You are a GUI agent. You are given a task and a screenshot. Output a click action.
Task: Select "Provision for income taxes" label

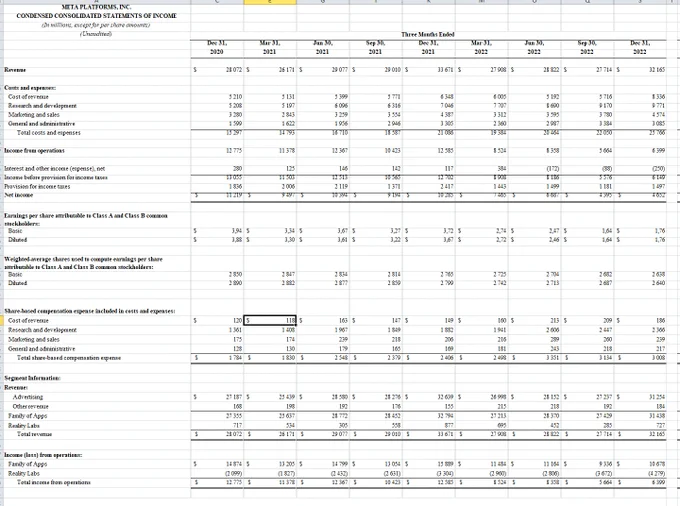coord(37,186)
